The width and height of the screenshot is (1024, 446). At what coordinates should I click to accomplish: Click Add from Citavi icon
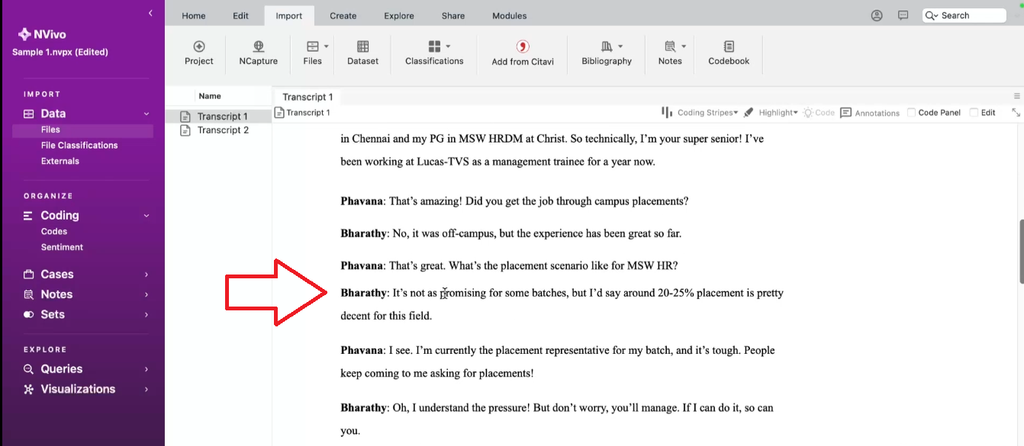pos(522,46)
